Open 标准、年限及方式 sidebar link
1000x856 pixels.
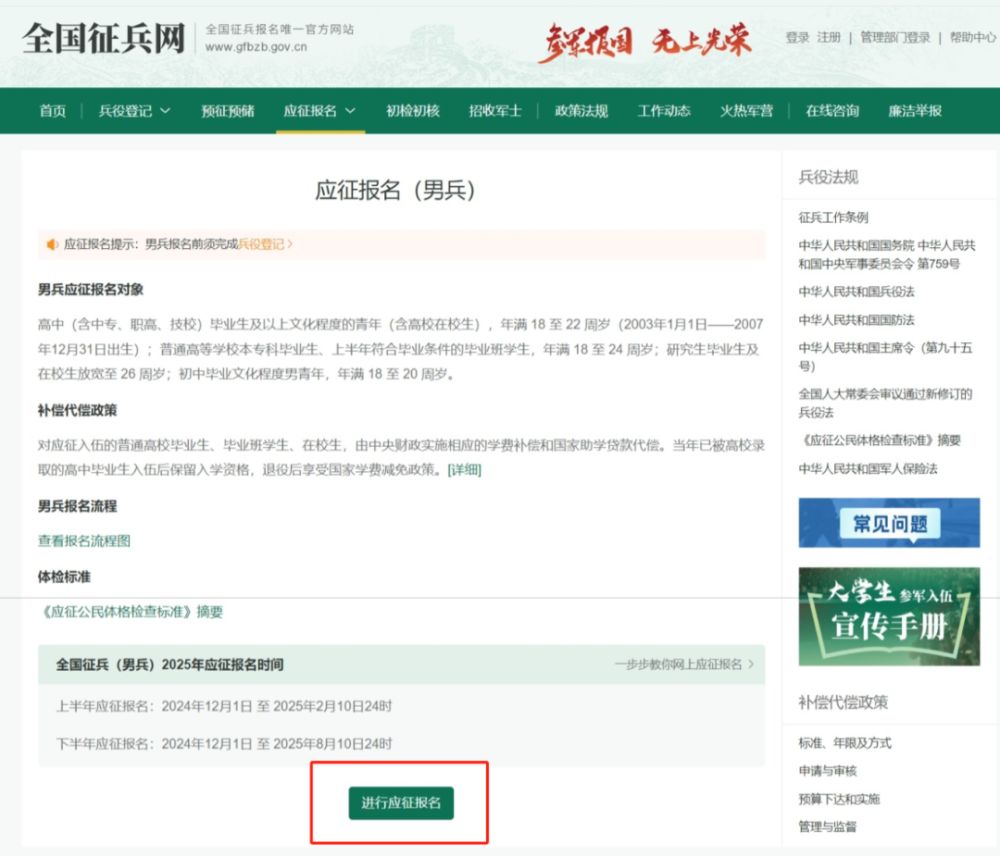tap(844, 743)
